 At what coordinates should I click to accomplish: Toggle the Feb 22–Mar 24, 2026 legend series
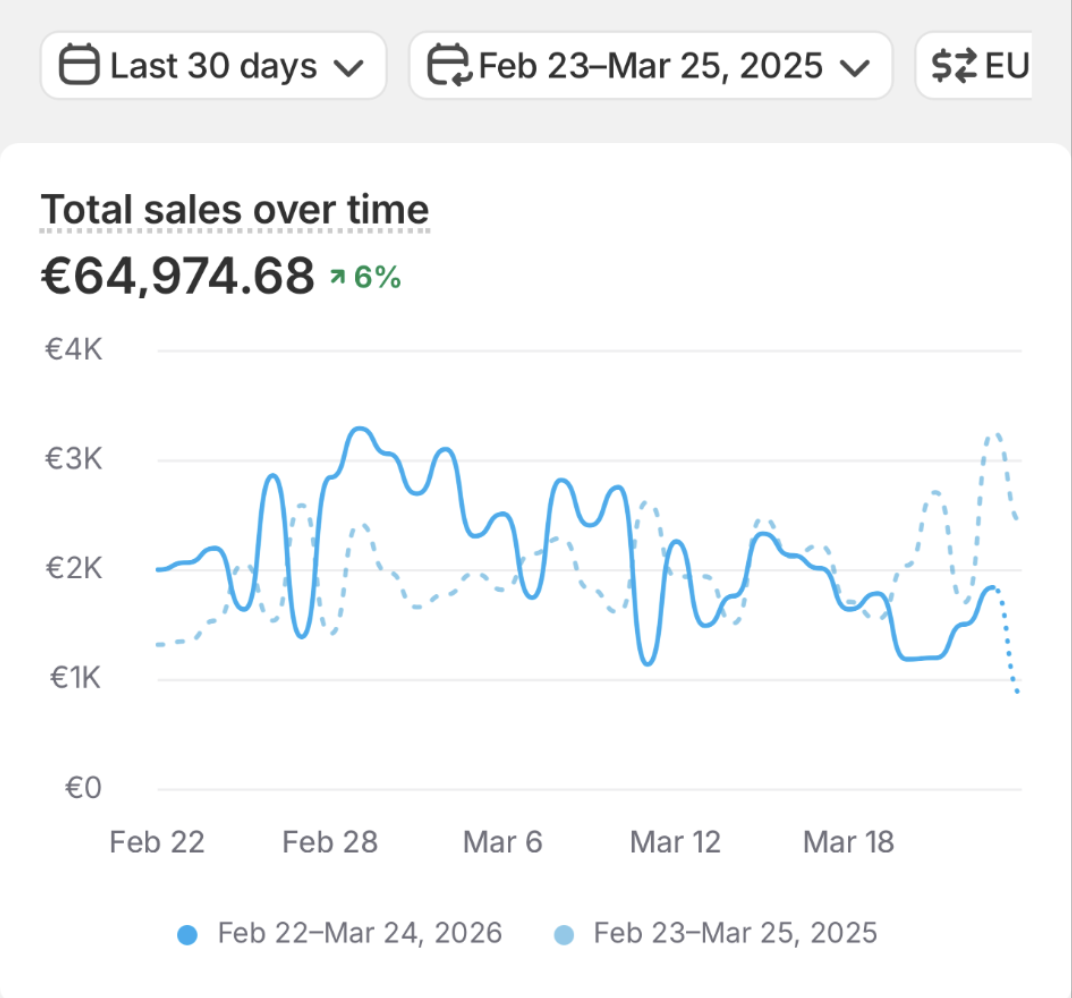[x=359, y=934]
